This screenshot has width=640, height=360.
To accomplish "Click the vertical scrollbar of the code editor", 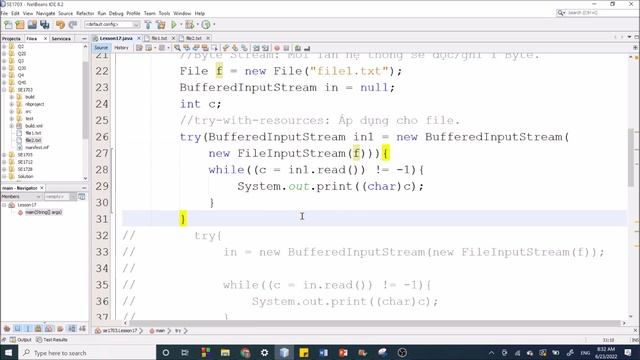I will (631, 157).
